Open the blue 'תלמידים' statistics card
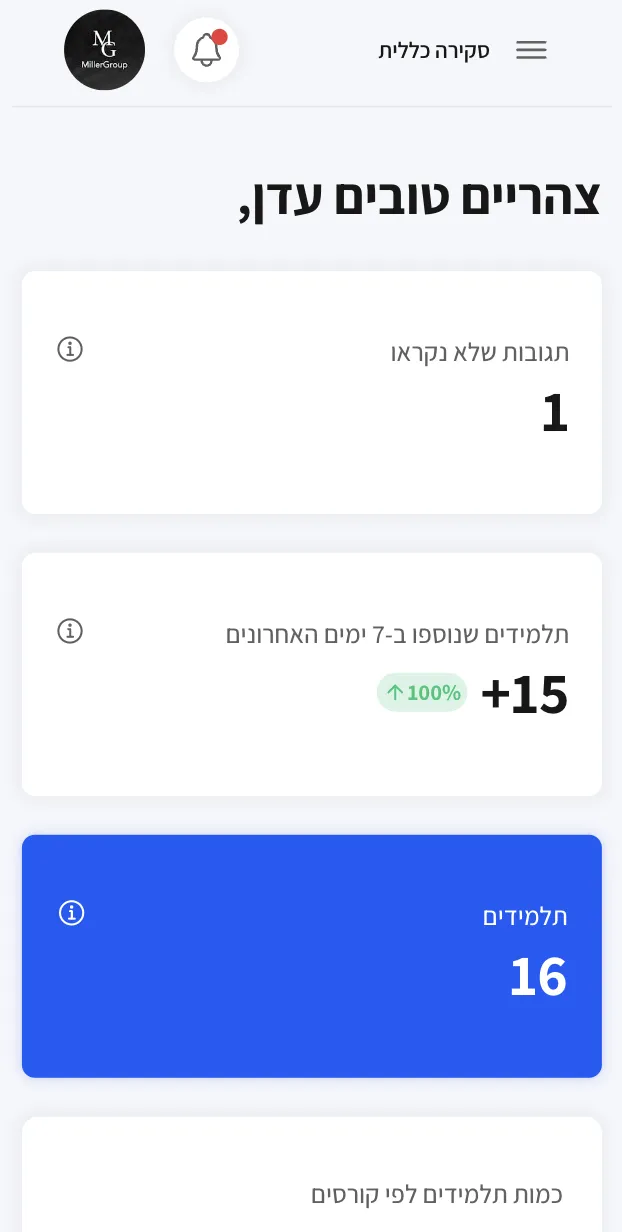This screenshot has width=622, height=1232. coord(311,955)
